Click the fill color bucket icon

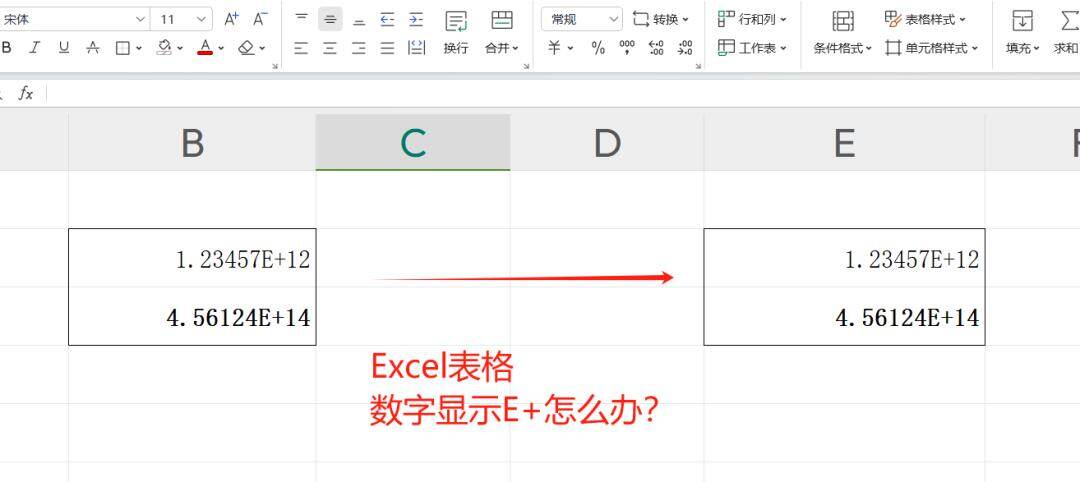(164, 48)
